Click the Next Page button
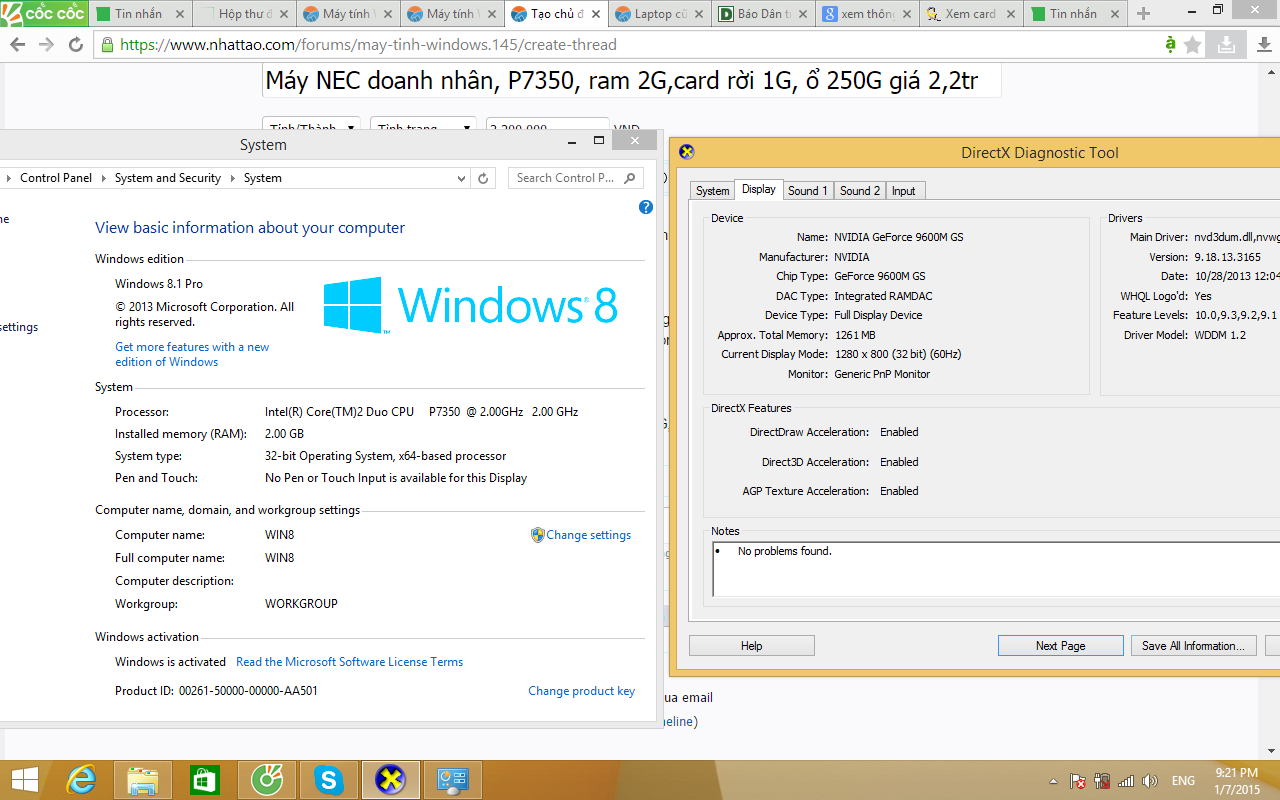The width and height of the screenshot is (1280, 800). click(x=1061, y=646)
